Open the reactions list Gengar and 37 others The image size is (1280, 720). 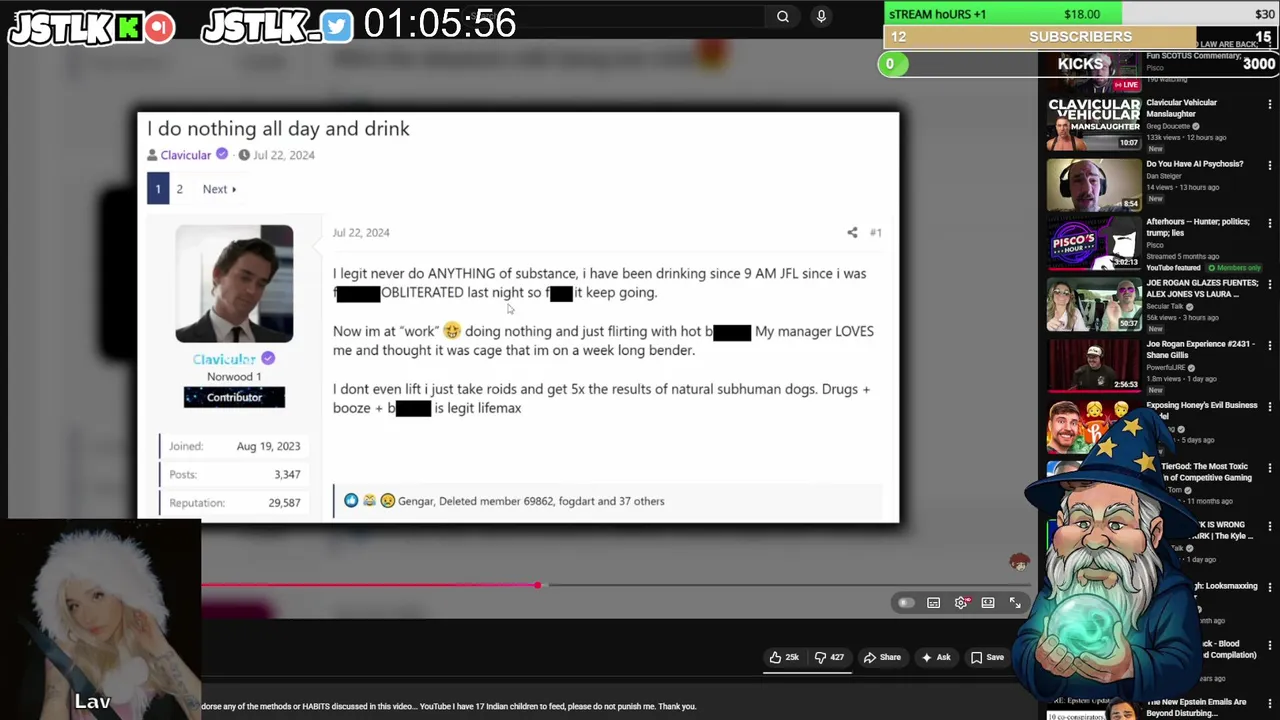click(531, 501)
